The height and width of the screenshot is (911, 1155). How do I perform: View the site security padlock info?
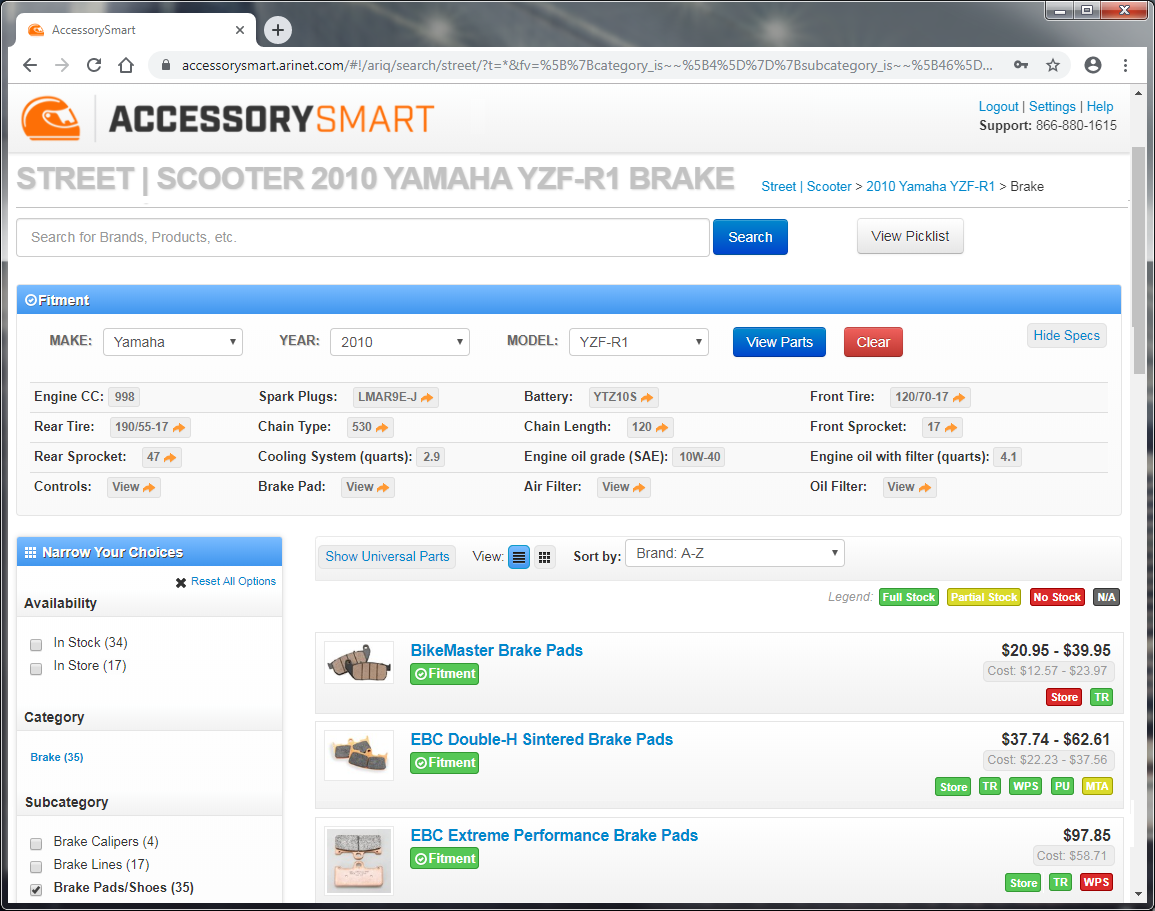click(166, 65)
